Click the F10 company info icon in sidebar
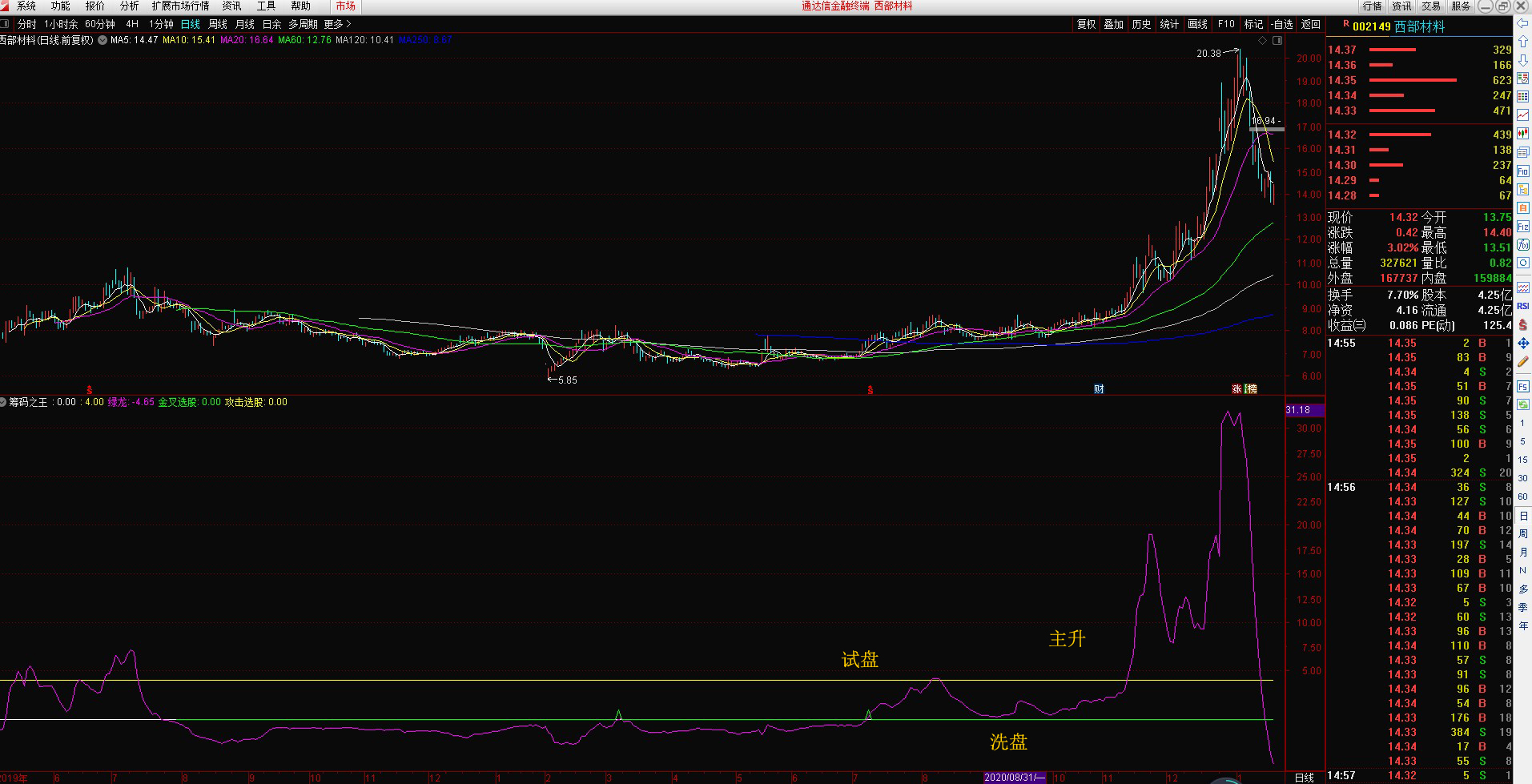The width and height of the screenshot is (1532, 784). tap(1522, 171)
